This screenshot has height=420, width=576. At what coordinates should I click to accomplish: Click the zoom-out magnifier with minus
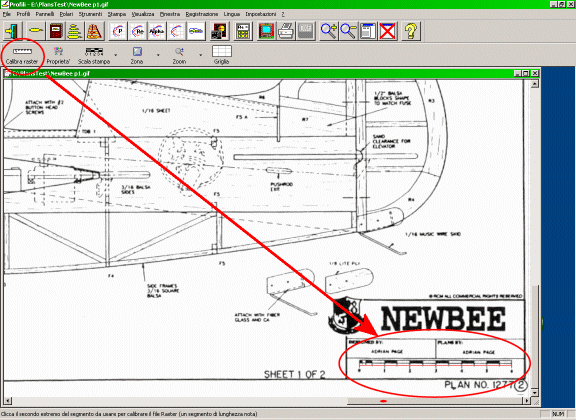(x=348, y=31)
